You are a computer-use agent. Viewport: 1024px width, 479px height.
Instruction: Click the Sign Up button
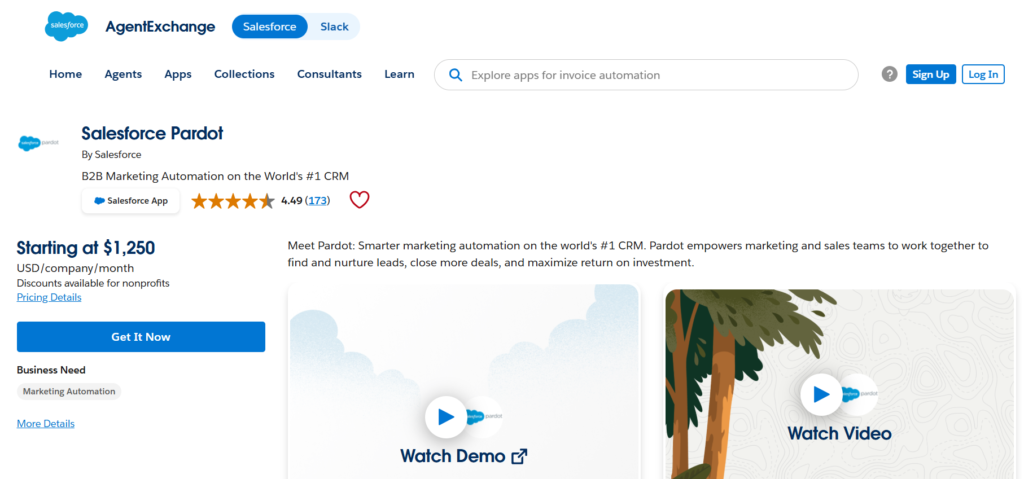931,74
